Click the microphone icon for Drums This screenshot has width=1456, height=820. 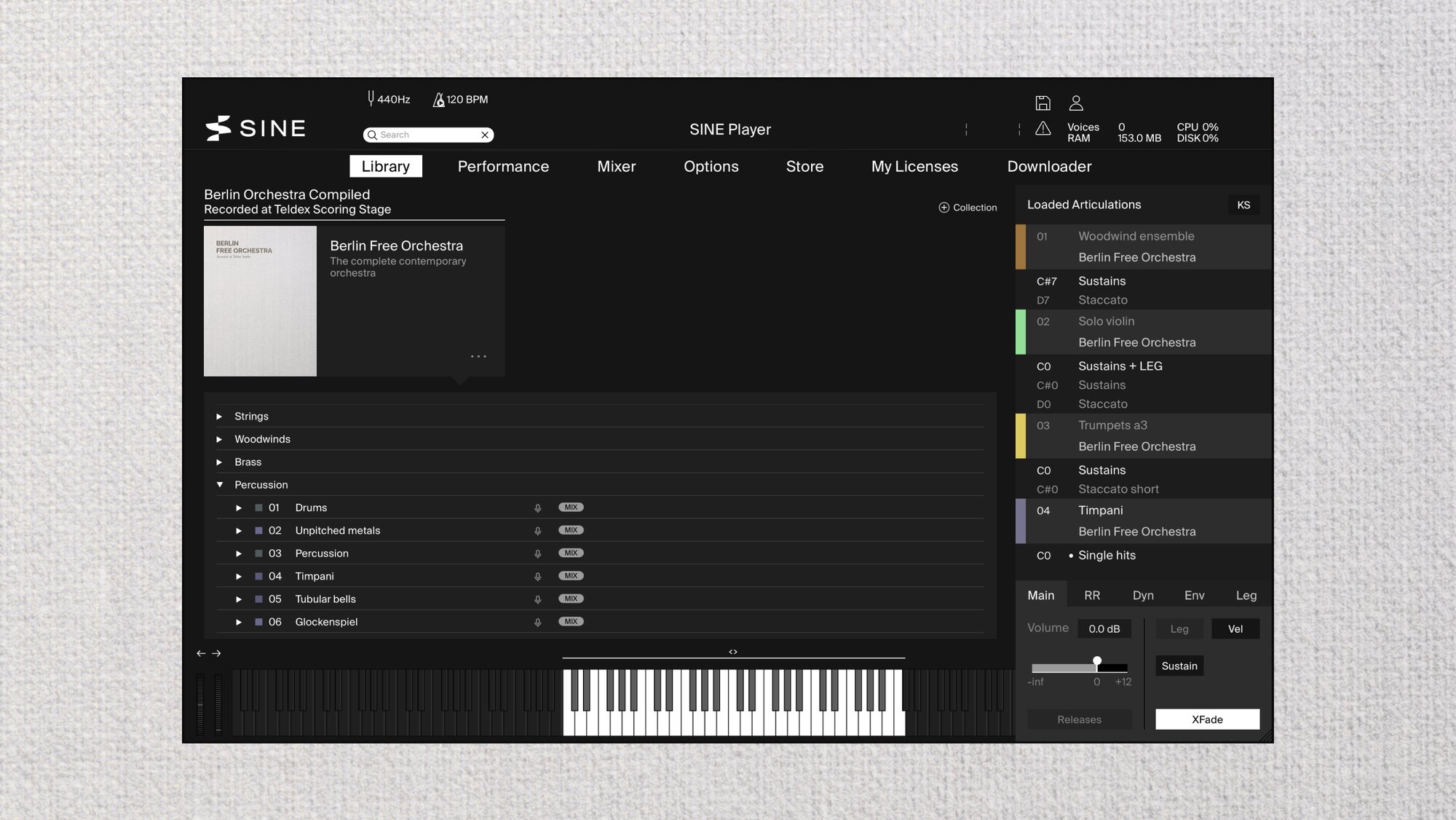click(x=537, y=507)
